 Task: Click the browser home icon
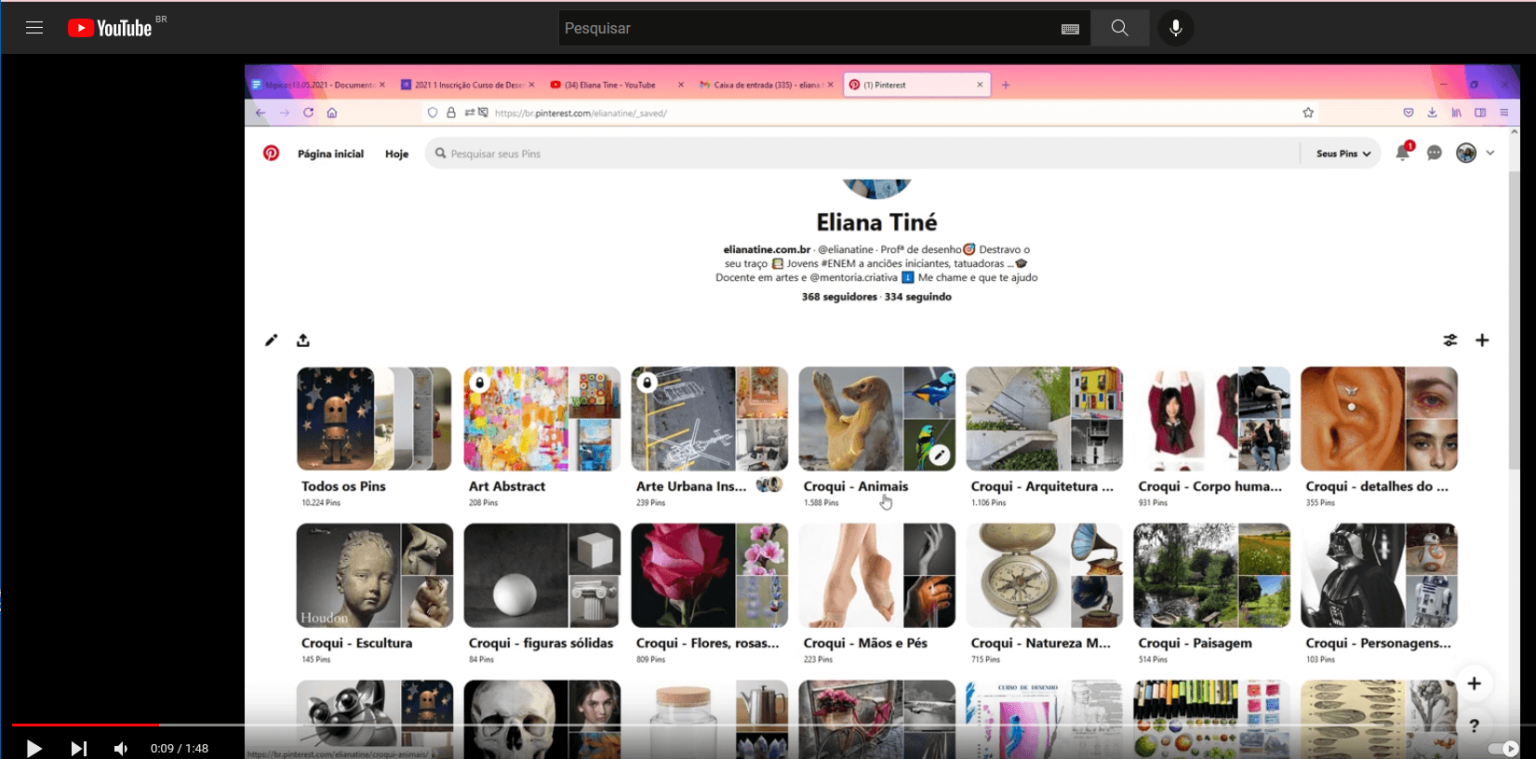(332, 113)
